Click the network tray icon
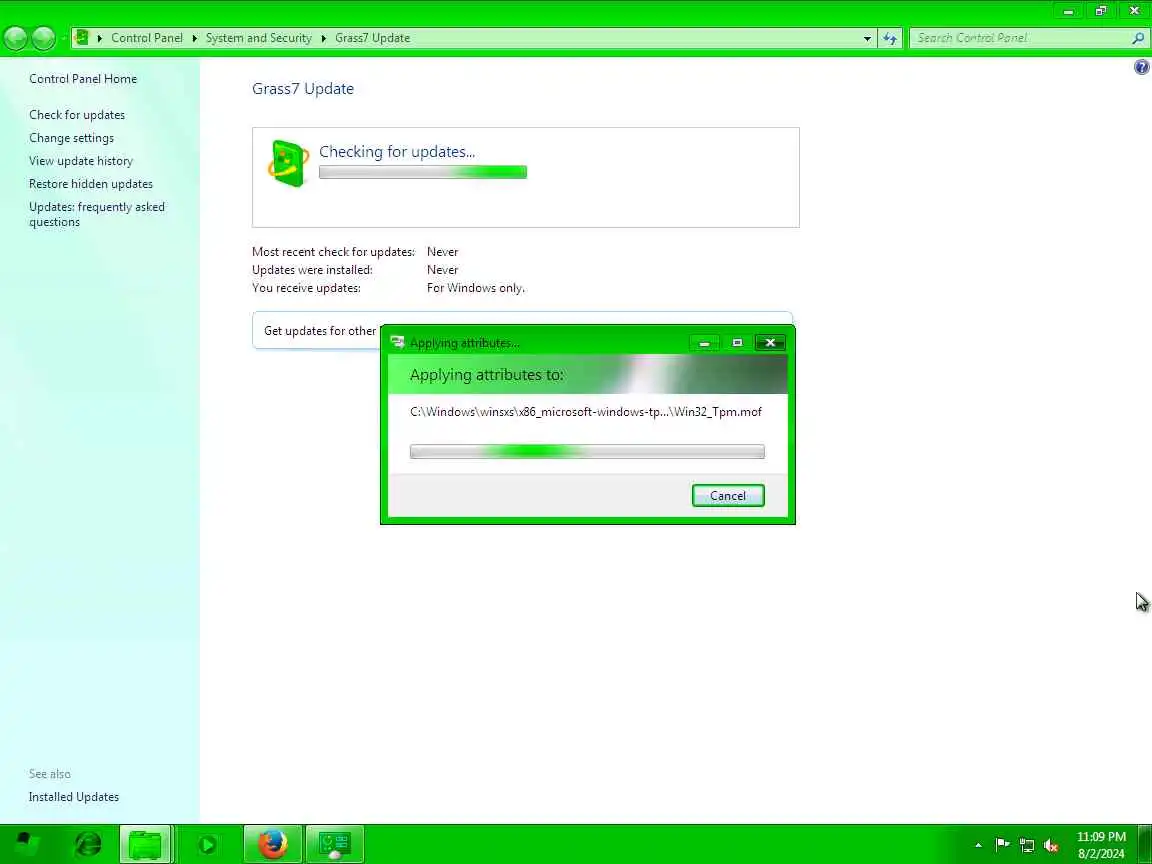The image size is (1152, 864). 1027,846
